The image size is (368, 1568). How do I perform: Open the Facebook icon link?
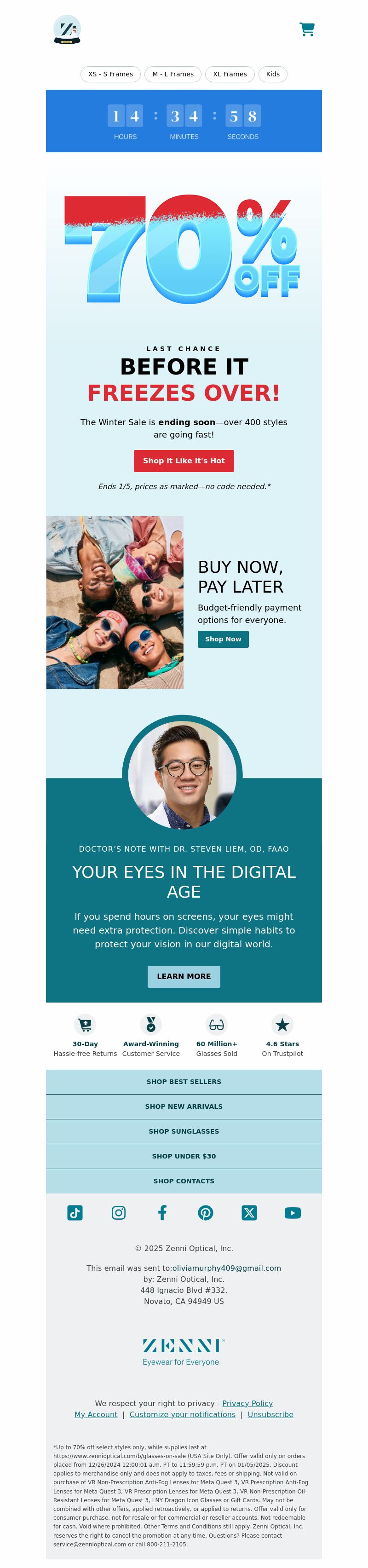162,1212
